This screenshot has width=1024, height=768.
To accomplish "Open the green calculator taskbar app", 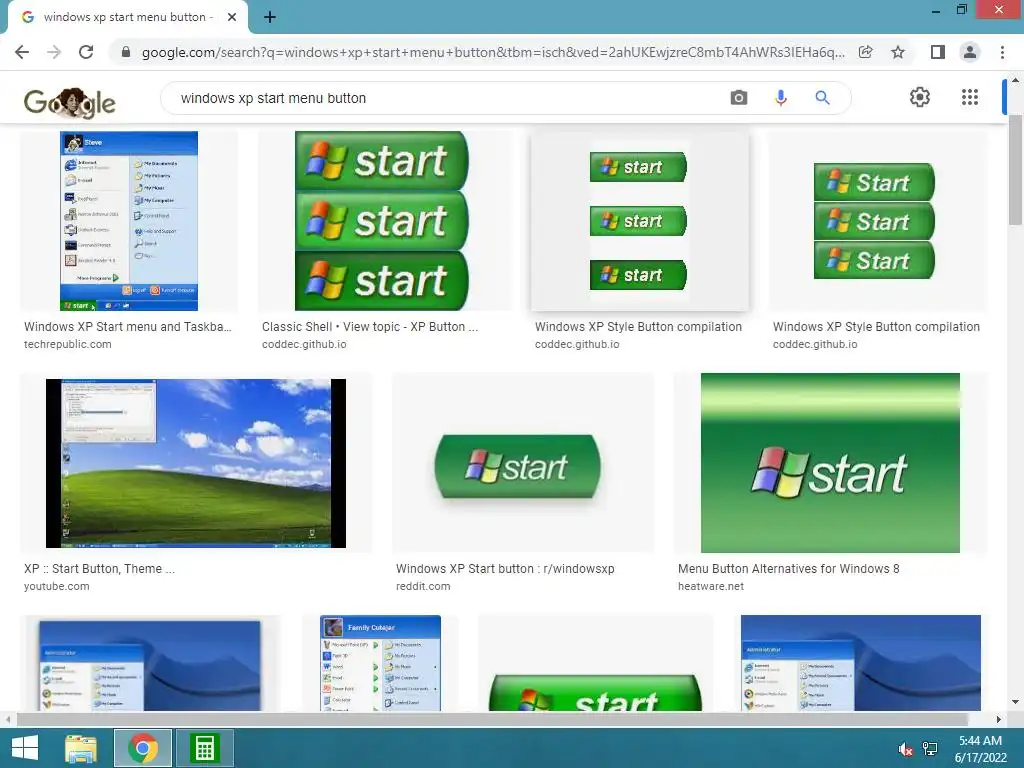I will pyautogui.click(x=205, y=748).
